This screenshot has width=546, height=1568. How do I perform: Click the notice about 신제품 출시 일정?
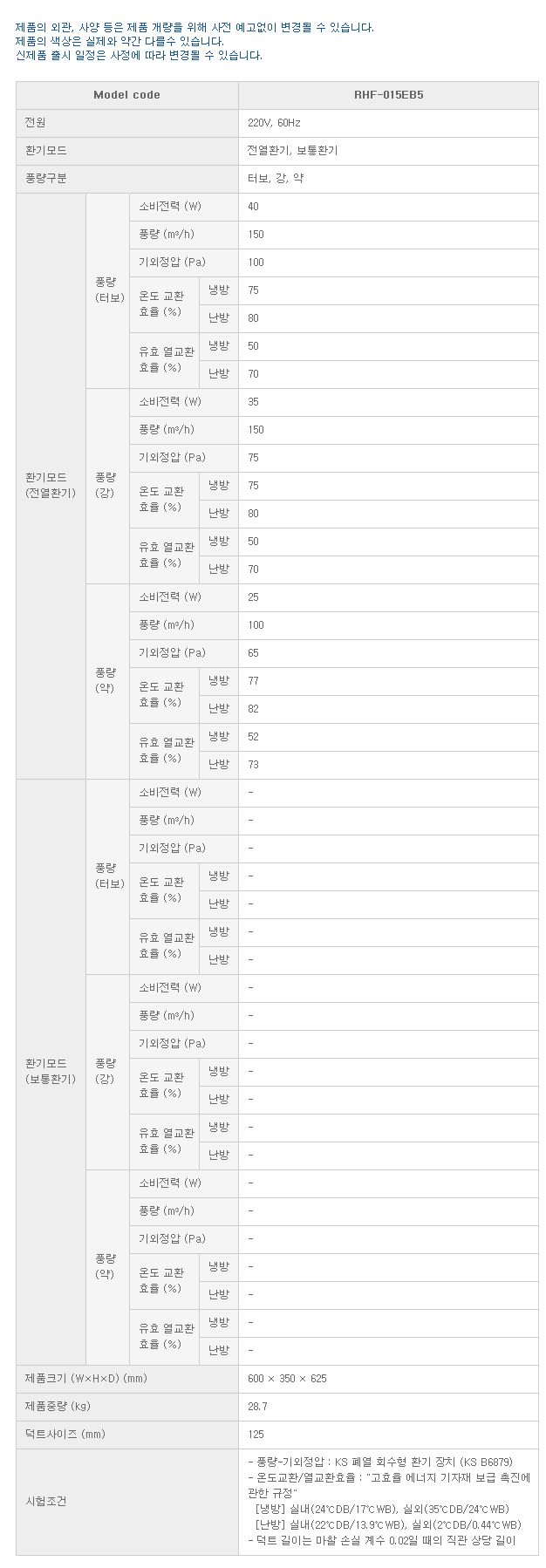click(x=139, y=55)
